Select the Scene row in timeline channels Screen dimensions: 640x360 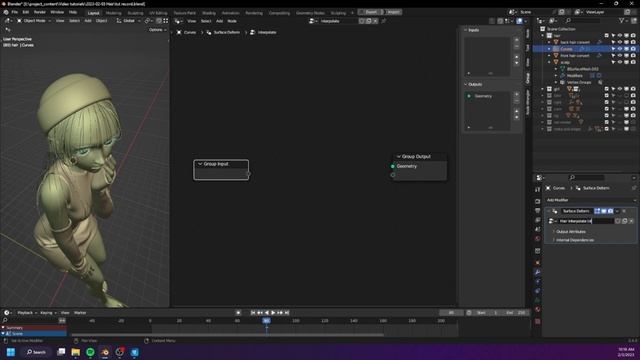tap(33, 333)
